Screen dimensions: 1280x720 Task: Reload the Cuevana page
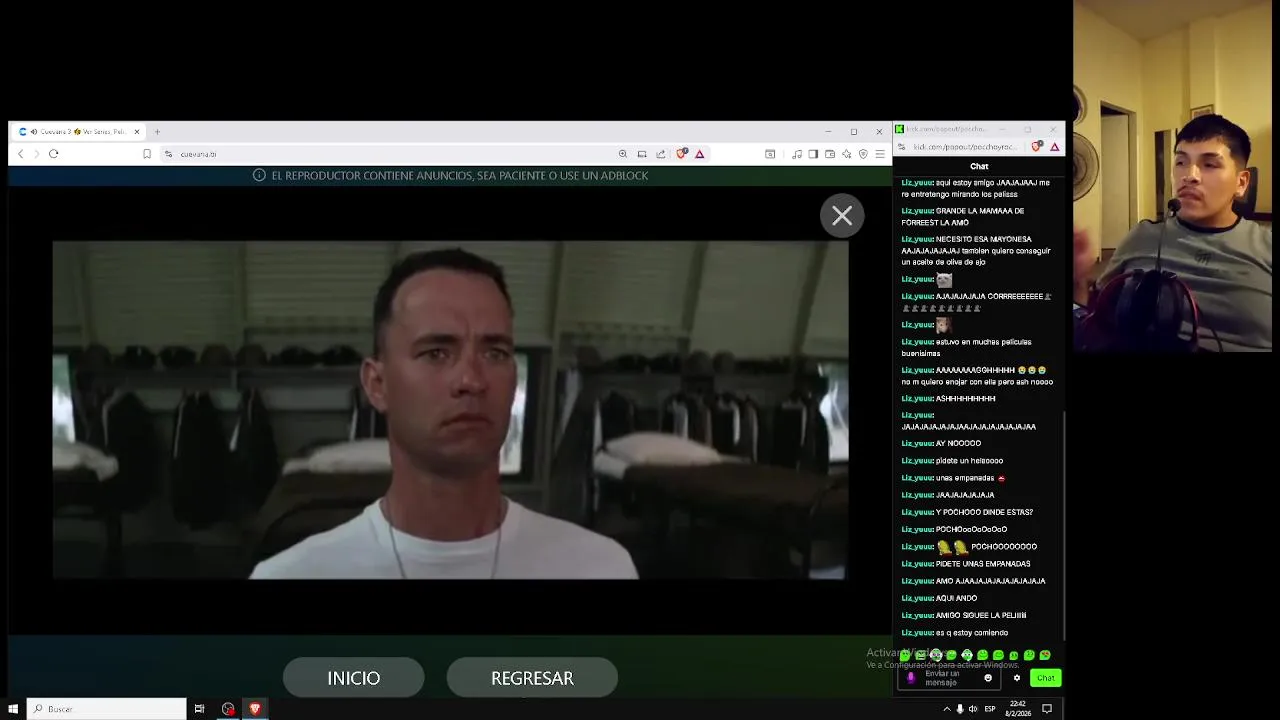point(54,154)
